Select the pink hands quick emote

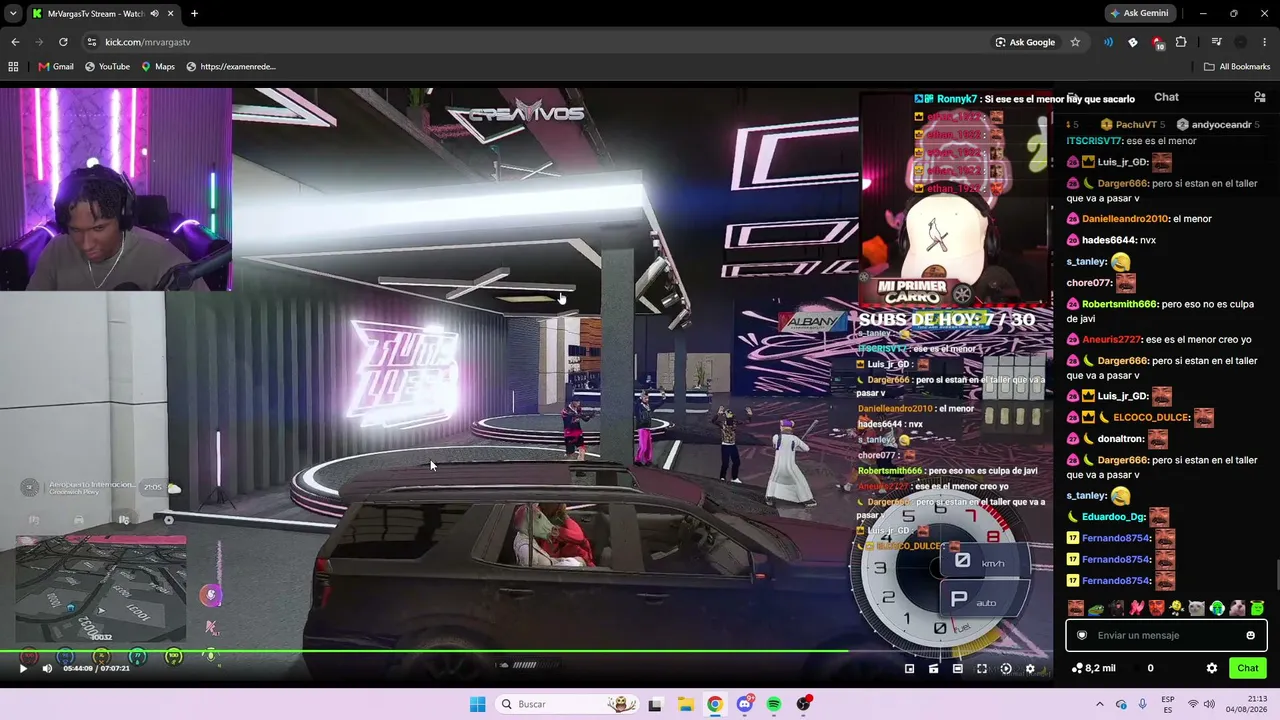pyautogui.click(x=1136, y=608)
